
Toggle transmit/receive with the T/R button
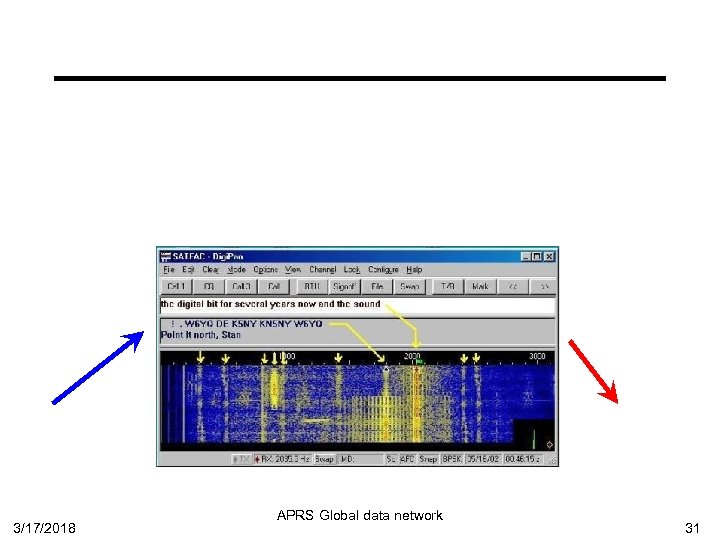pos(448,287)
